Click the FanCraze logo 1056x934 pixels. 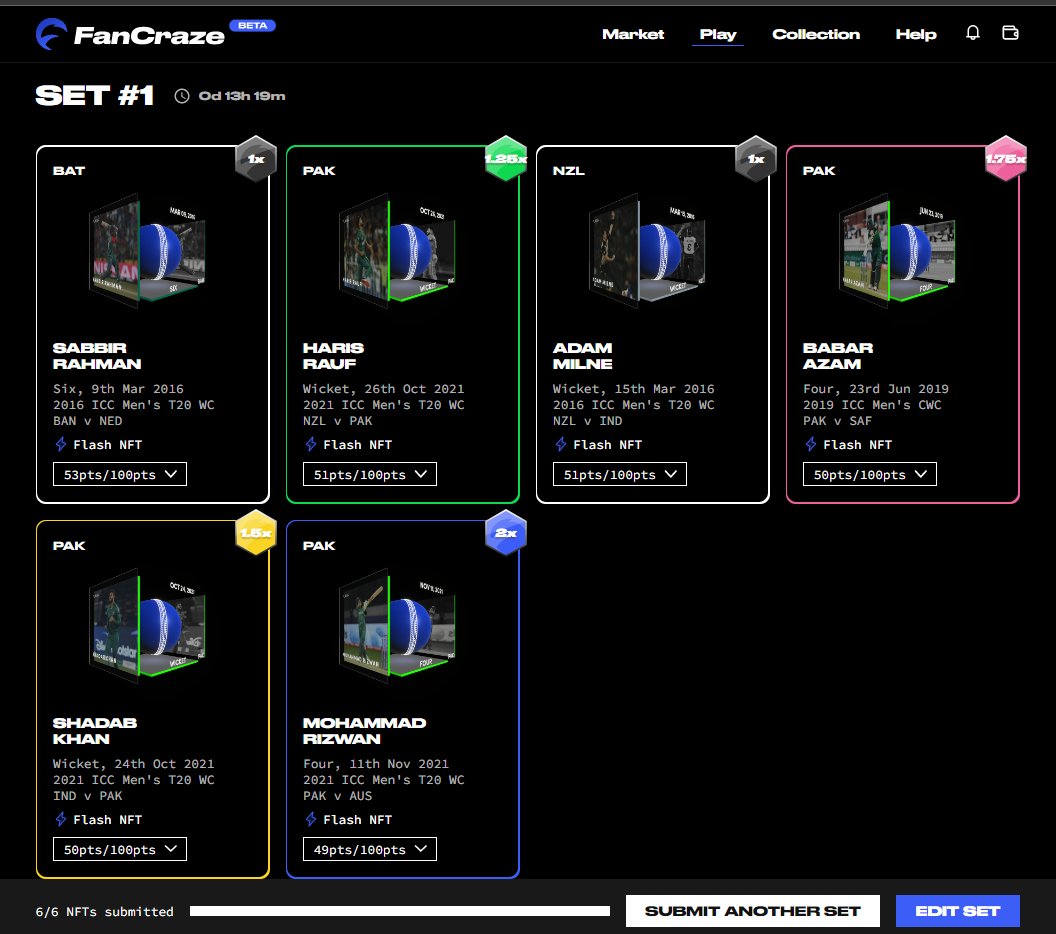click(130, 34)
